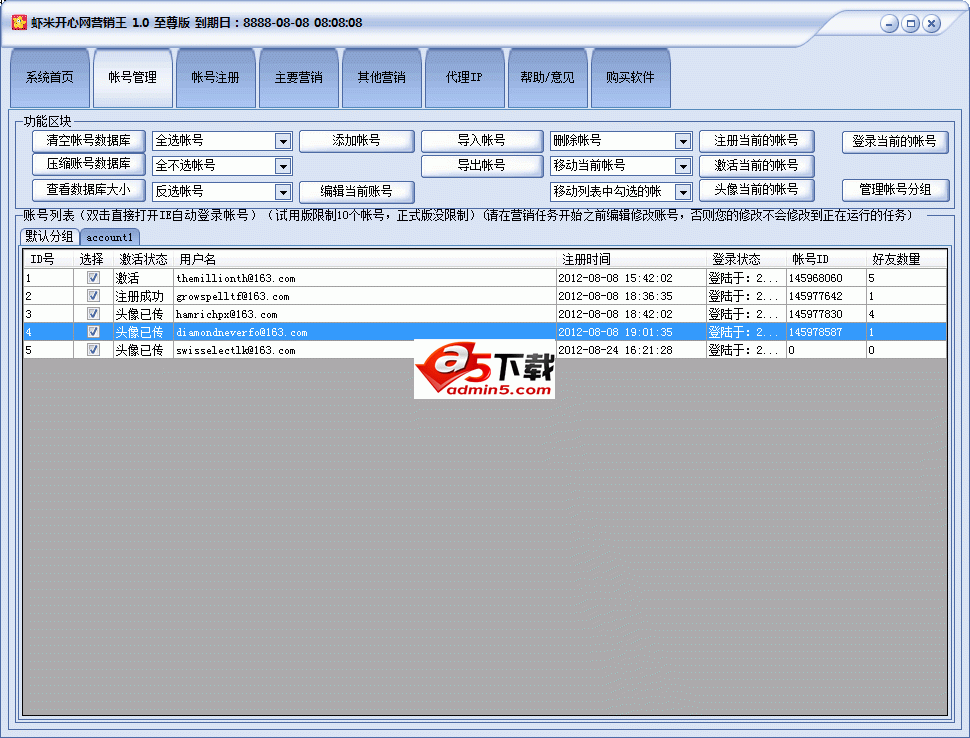Uncheck growspelltf@163.com row checkbox
Image resolution: width=970 pixels, height=738 pixels.
coord(93,296)
